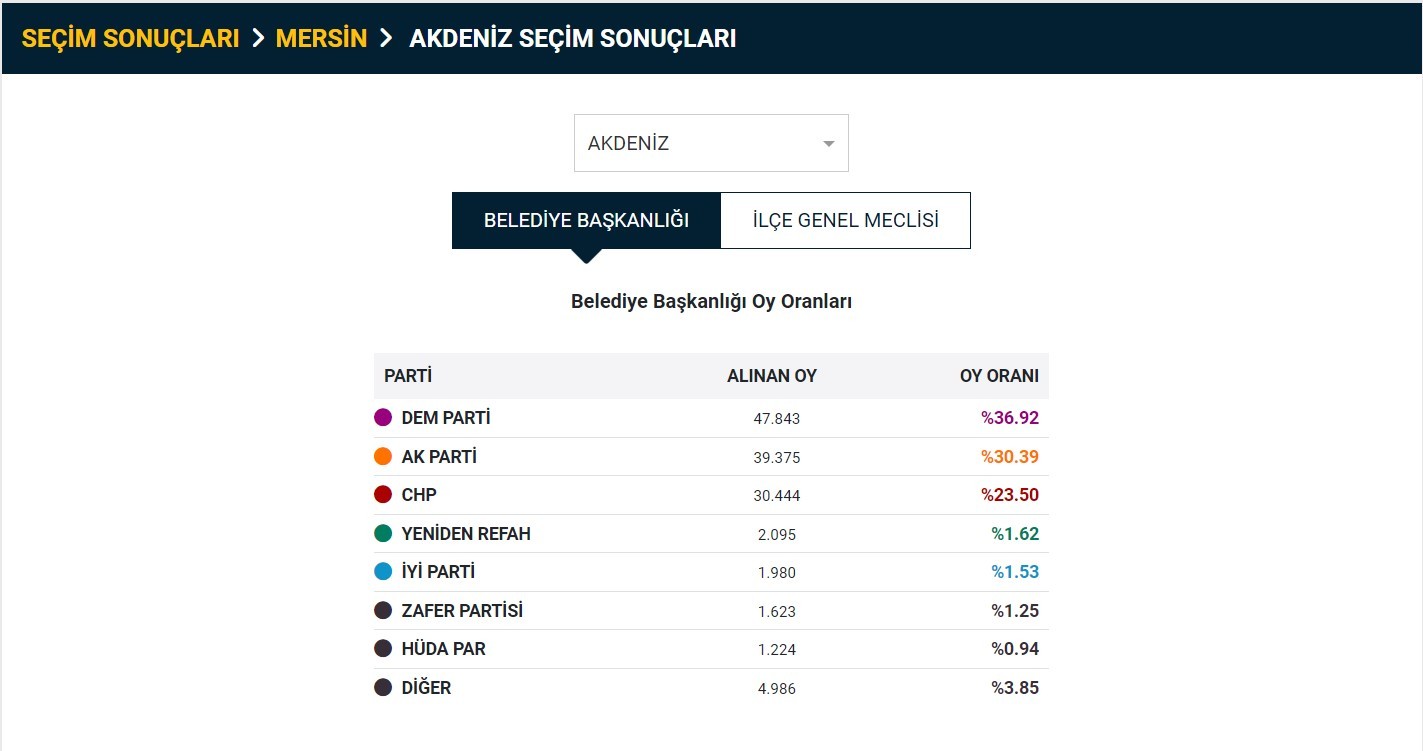
Task: Click the red CHP party dot
Action: point(383,495)
